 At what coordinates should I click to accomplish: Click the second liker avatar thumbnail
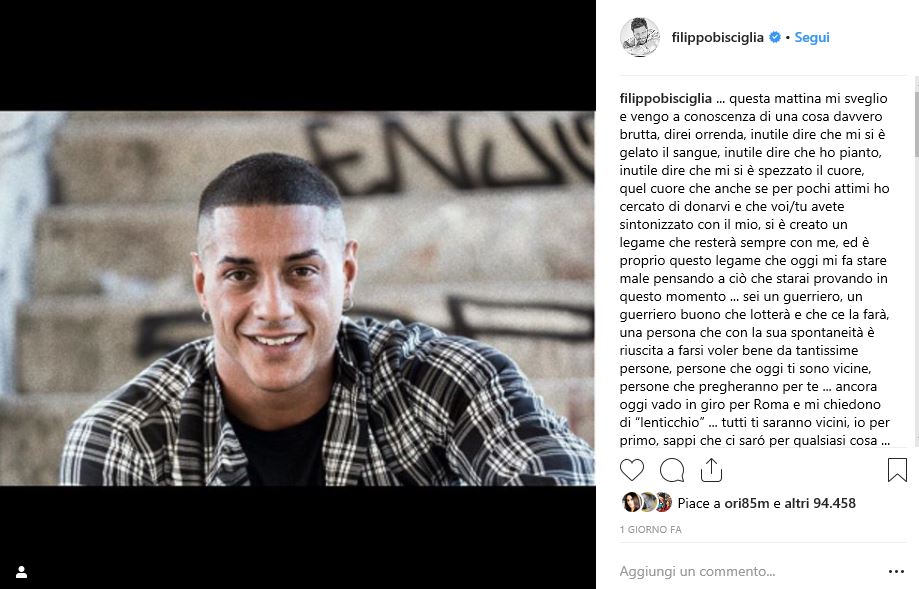pos(647,502)
